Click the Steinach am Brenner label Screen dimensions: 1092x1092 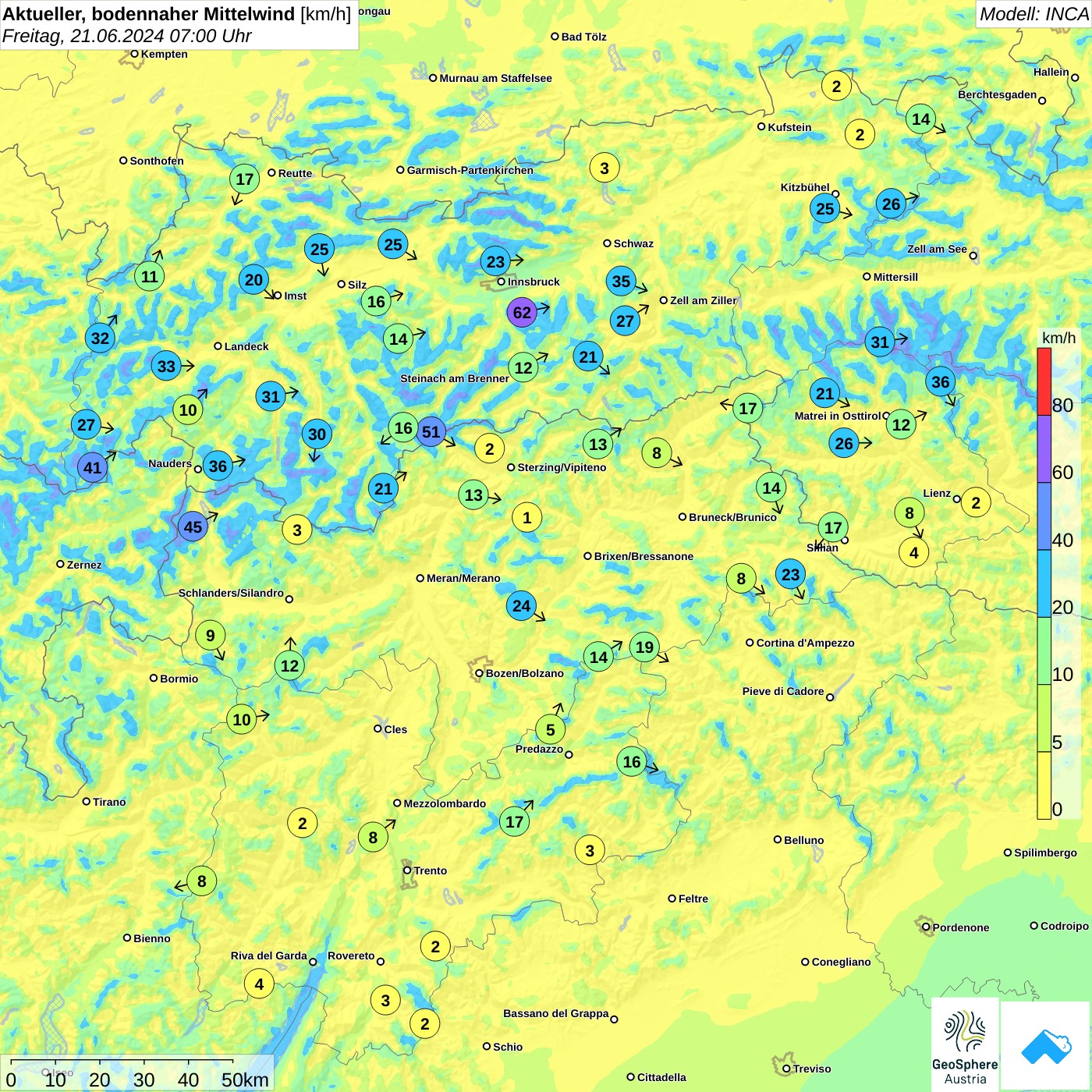(x=455, y=378)
